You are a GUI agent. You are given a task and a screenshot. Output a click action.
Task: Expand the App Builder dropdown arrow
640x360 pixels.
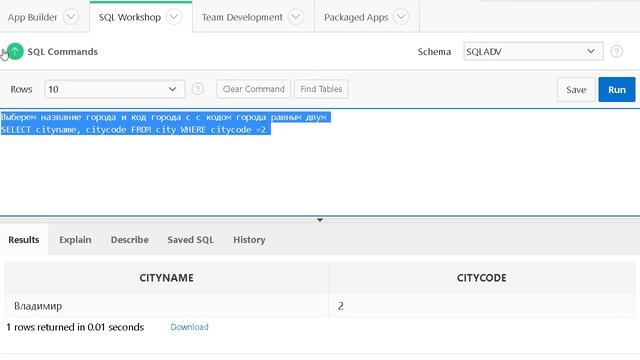(71, 17)
